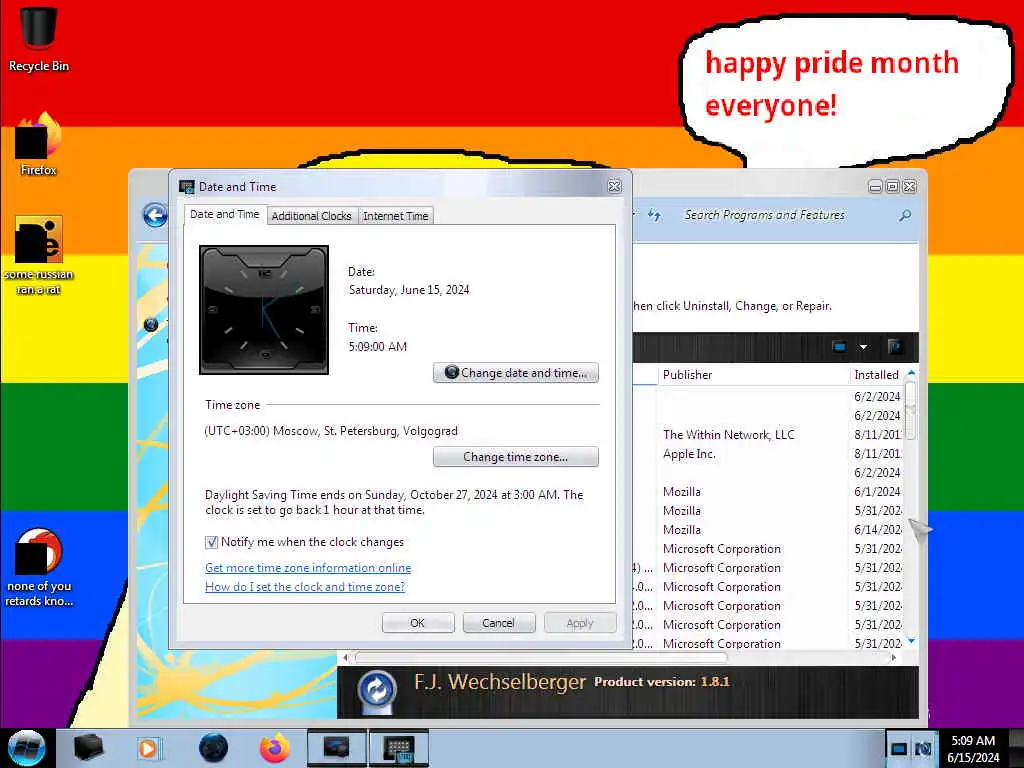Click the 6/1/2024 installed date cell
1024x768 pixels.
(x=877, y=492)
